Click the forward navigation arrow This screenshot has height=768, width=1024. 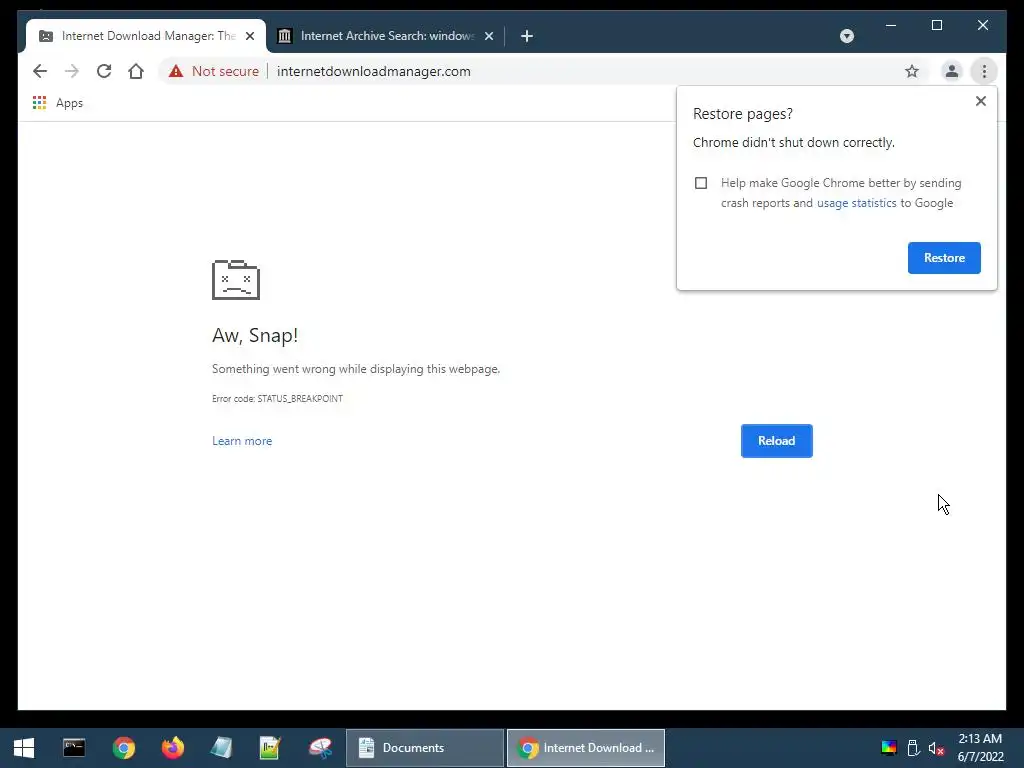point(72,71)
